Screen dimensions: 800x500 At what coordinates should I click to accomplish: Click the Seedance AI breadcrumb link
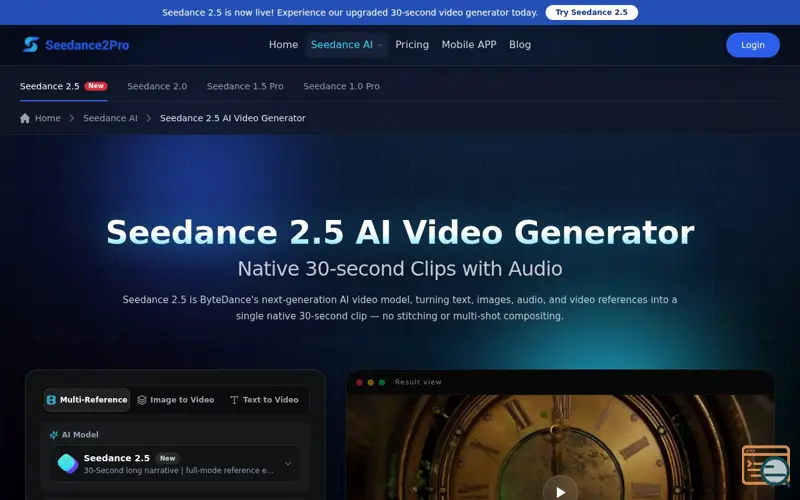tap(110, 118)
